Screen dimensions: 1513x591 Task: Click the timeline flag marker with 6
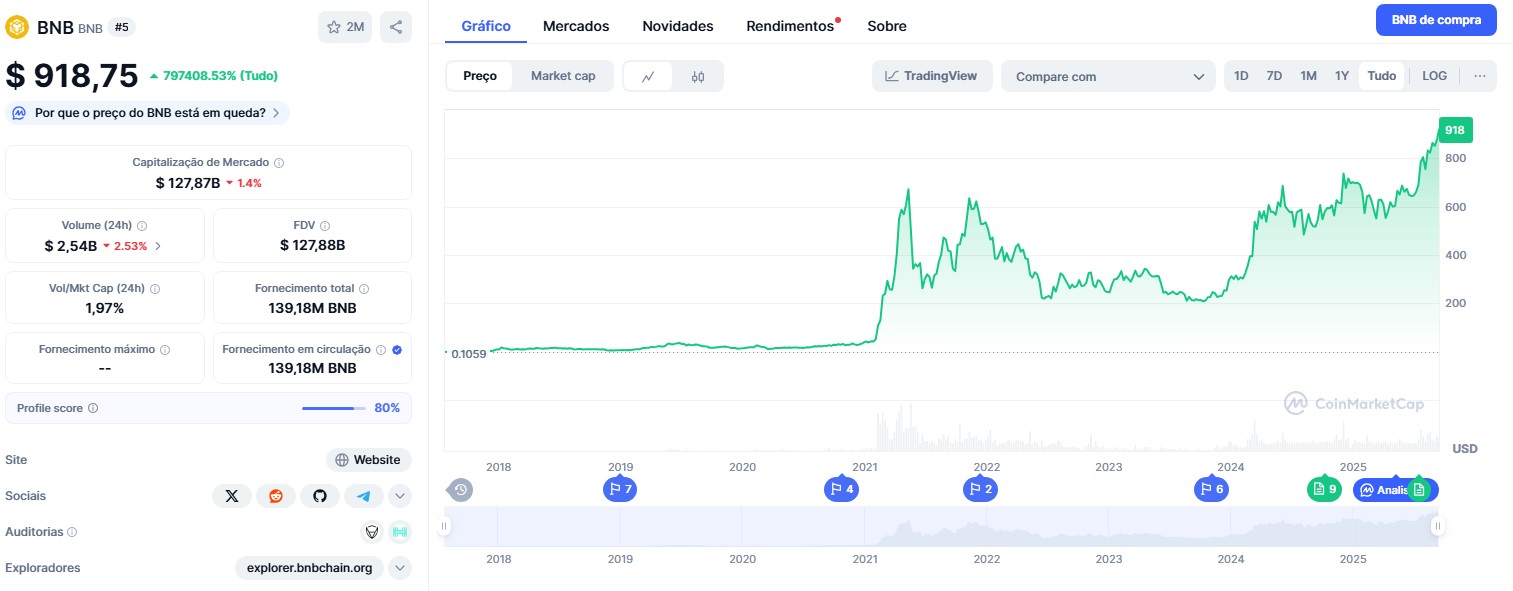tap(1211, 489)
